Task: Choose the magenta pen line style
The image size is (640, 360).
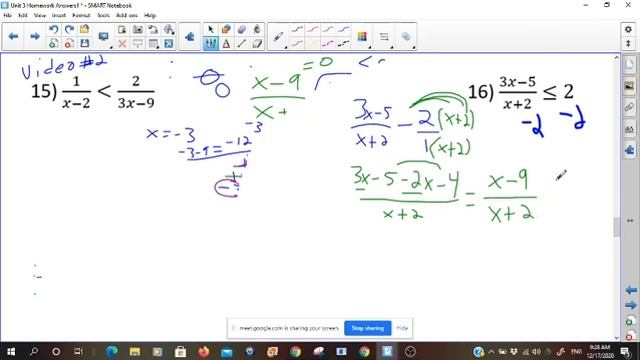Action: (x=328, y=43)
